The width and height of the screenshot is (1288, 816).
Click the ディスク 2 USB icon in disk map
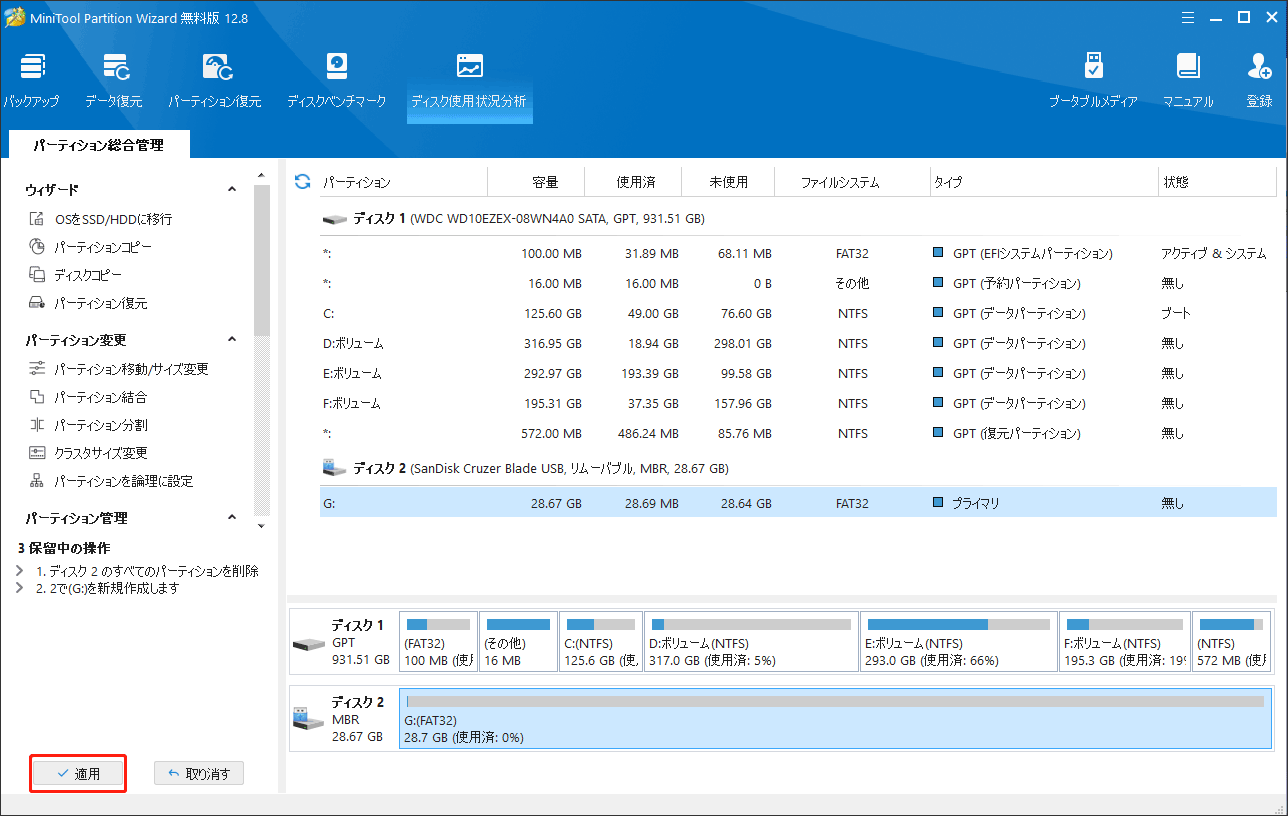[x=309, y=717]
